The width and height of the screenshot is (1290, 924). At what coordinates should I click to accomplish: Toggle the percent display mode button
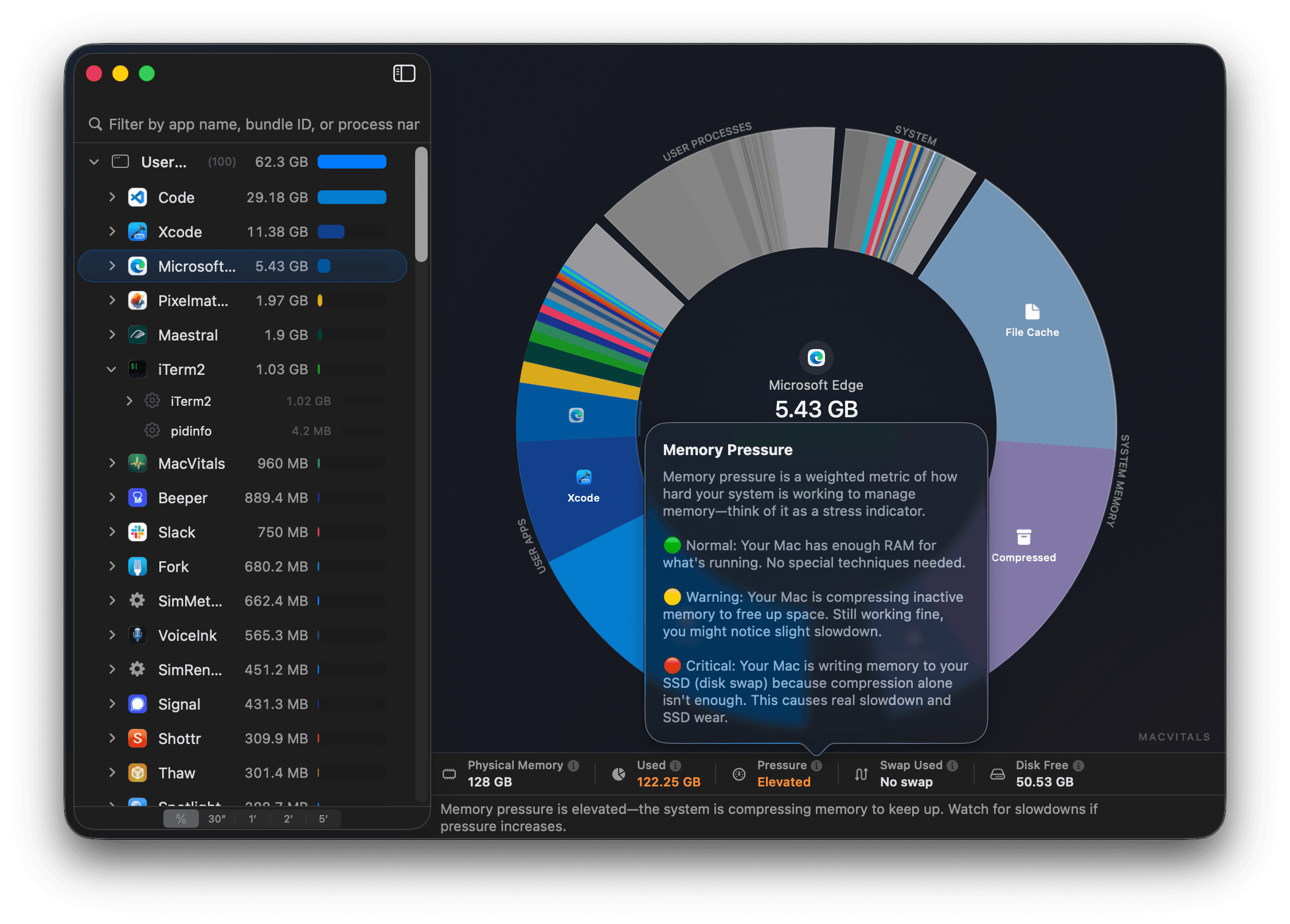pyautogui.click(x=181, y=819)
